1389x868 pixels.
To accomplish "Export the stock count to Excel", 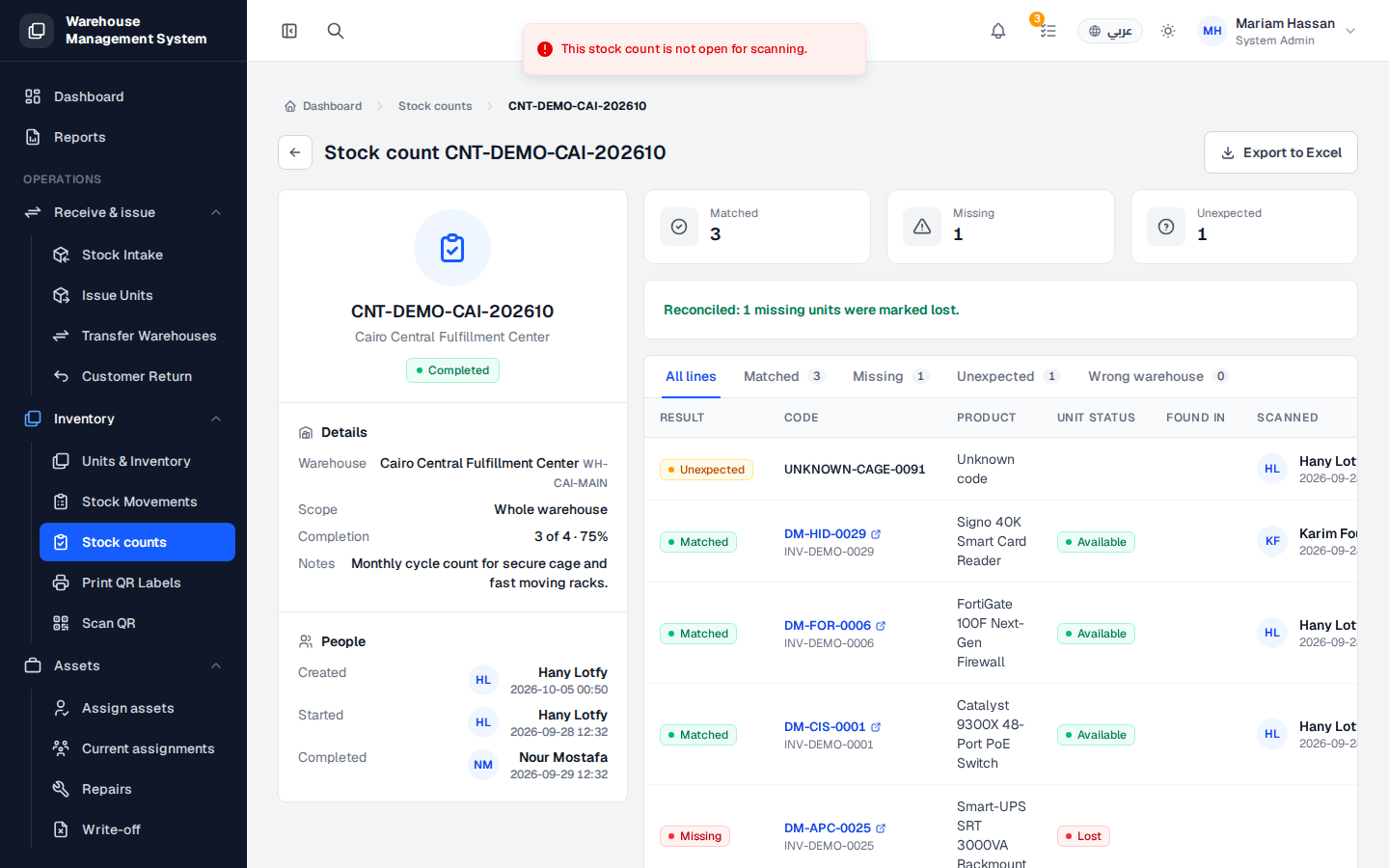I will pyautogui.click(x=1281, y=152).
